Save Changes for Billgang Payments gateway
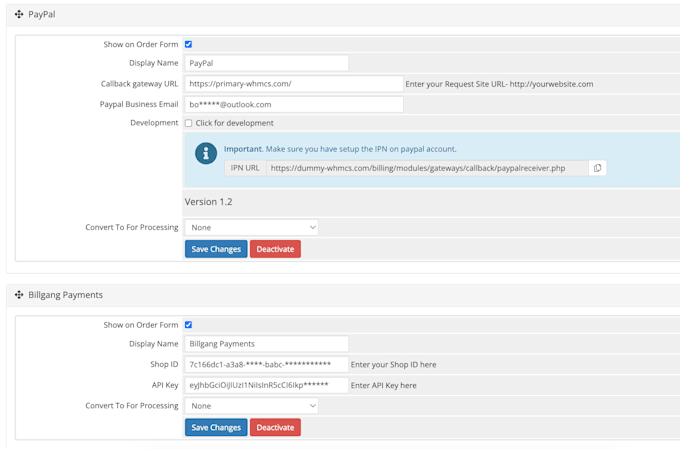This screenshot has height=449, width=680. 216,427
